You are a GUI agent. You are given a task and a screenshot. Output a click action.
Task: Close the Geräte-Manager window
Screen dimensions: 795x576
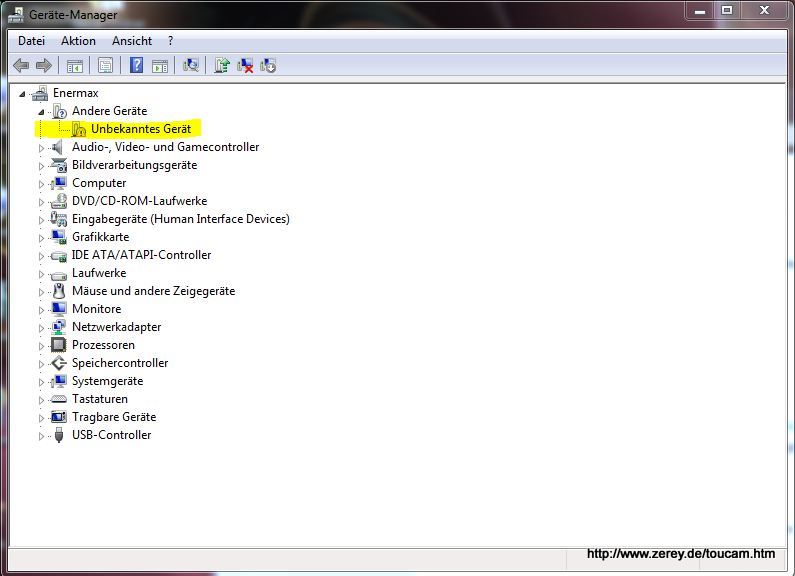coord(765,11)
